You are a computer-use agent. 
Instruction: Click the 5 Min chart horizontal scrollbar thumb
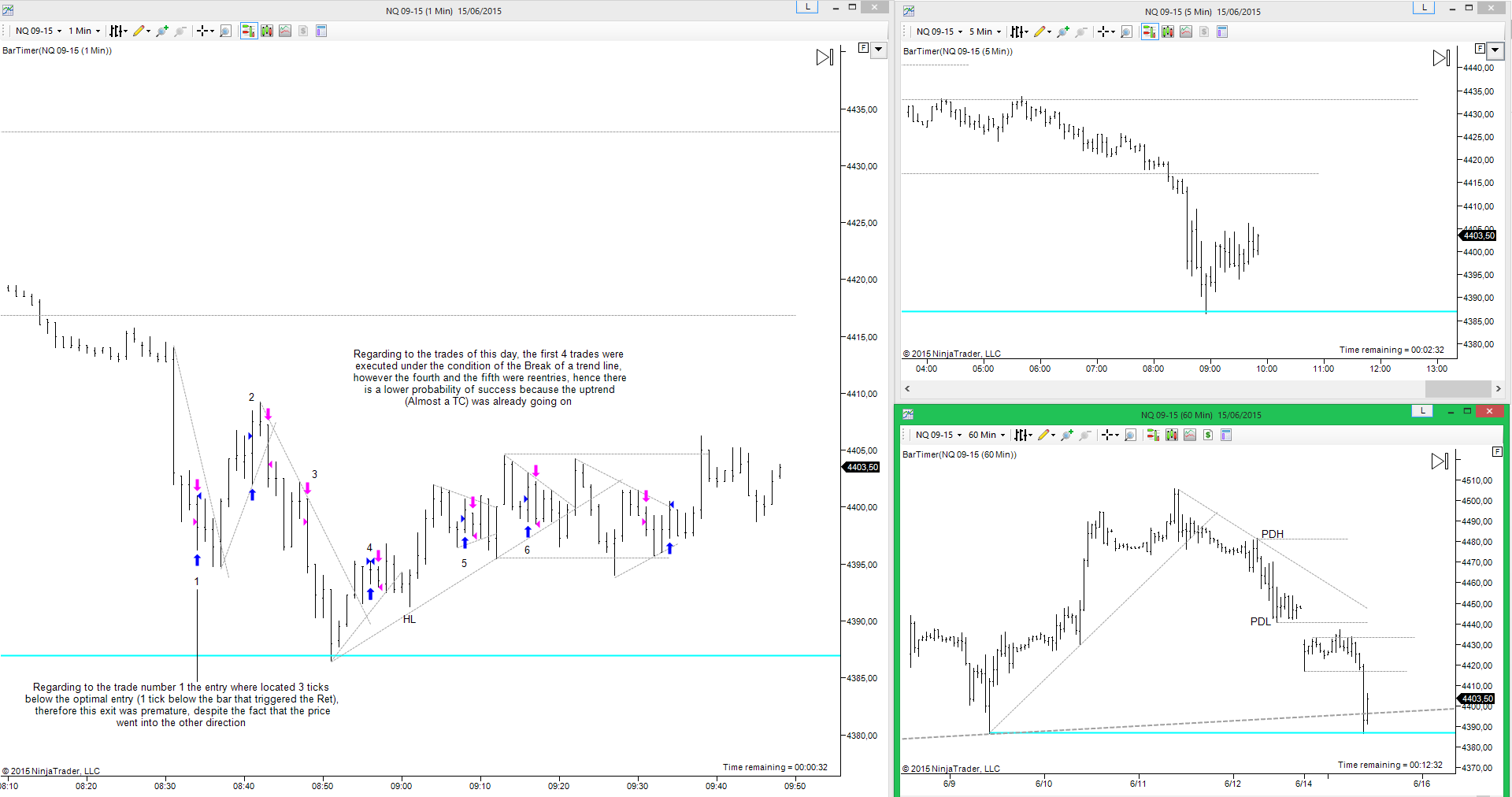click(1458, 388)
